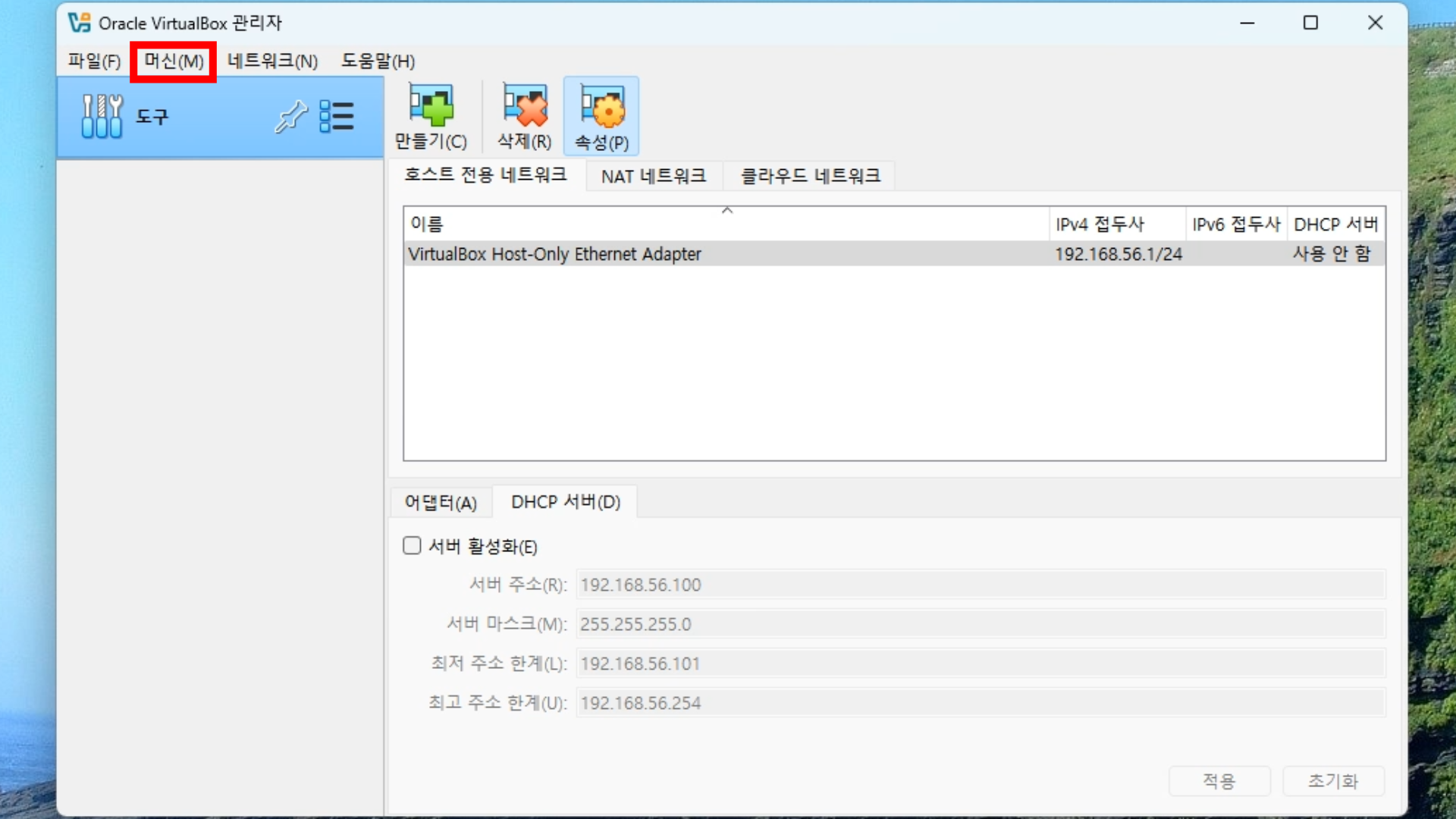Open the 네트워크(N) menu

(272, 61)
